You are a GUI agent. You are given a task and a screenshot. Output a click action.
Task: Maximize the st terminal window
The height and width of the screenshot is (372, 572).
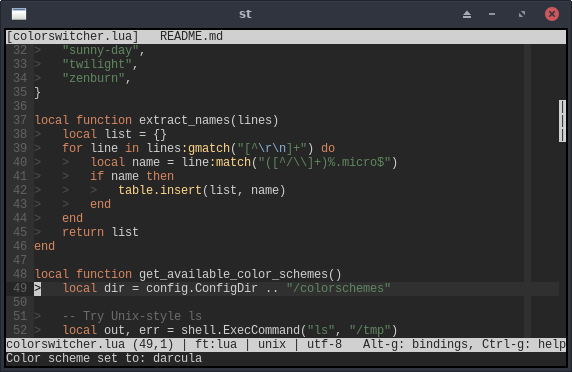pyautogui.click(x=522, y=14)
